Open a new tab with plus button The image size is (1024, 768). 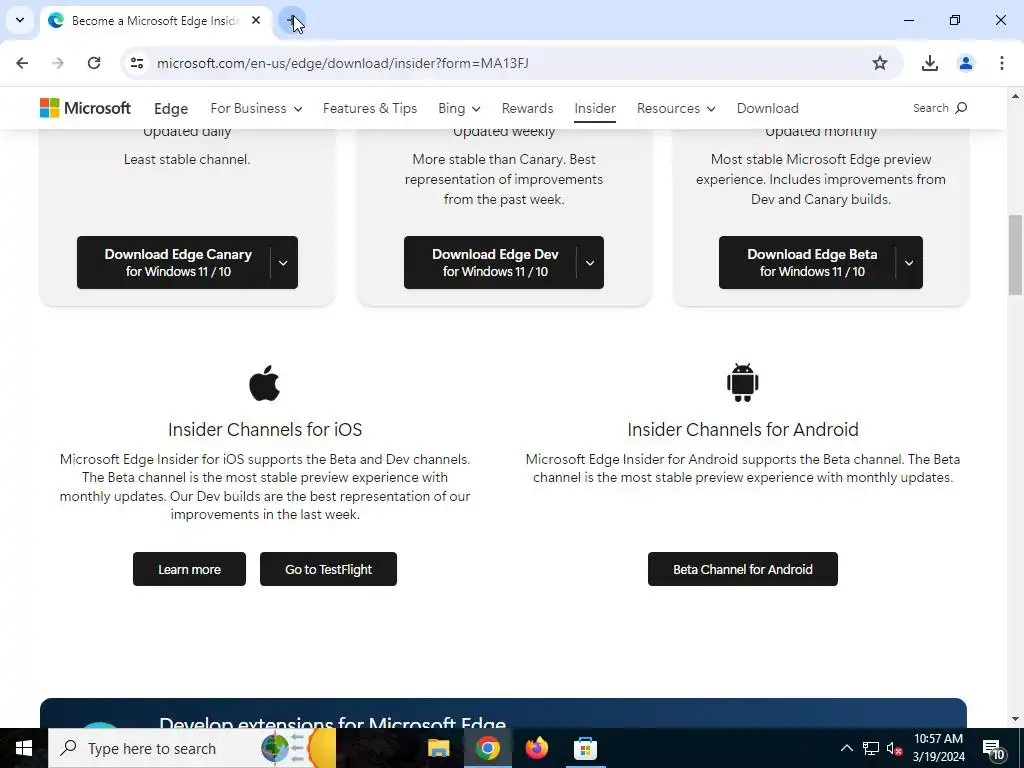[292, 20]
